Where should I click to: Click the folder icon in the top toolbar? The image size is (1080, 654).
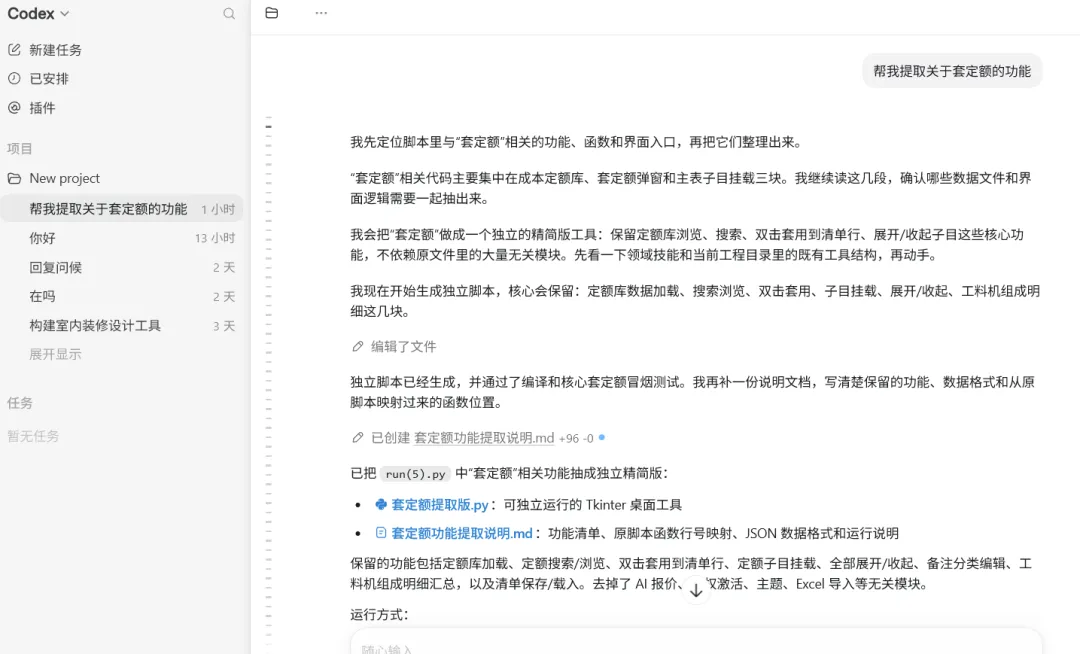[x=271, y=13]
